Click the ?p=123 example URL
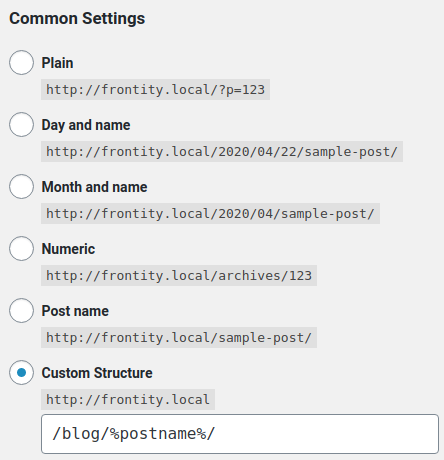Screen dimensions: 444x460 [x=155, y=90]
